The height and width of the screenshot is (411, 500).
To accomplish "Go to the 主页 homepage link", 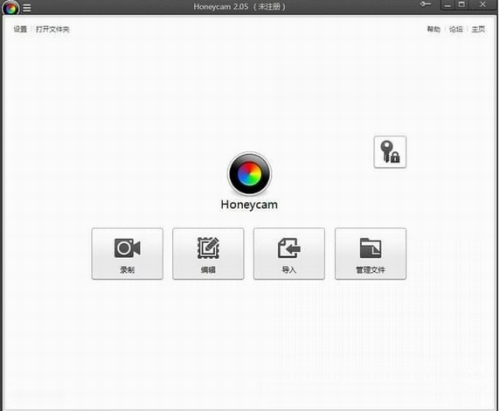I will [x=478, y=29].
